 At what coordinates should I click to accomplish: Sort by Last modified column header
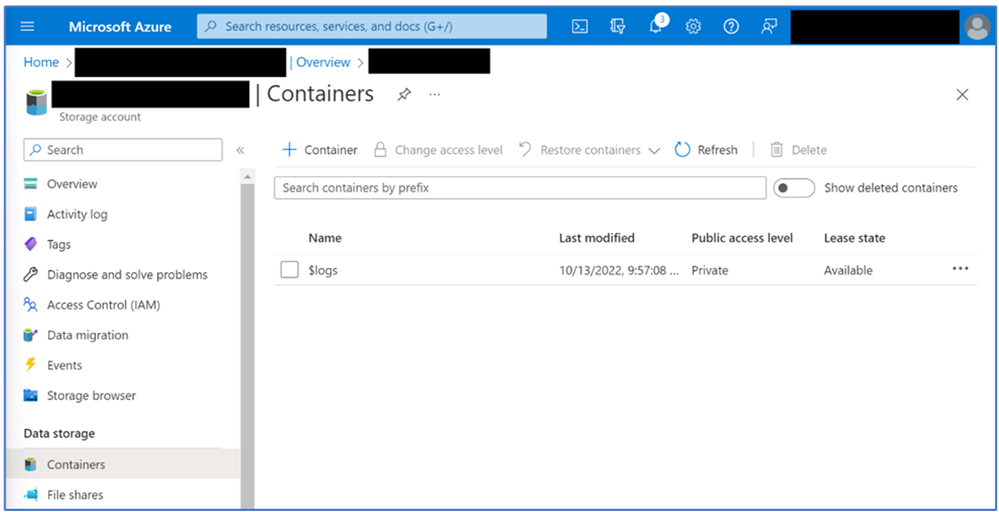[597, 238]
